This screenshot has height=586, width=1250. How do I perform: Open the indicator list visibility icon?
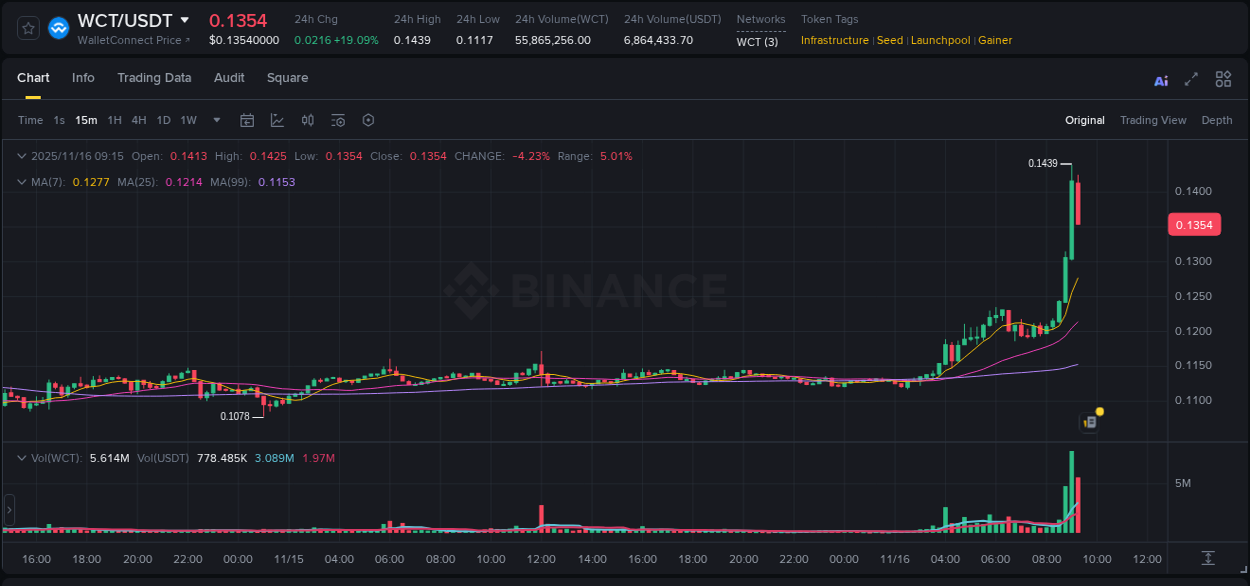[x=338, y=120]
